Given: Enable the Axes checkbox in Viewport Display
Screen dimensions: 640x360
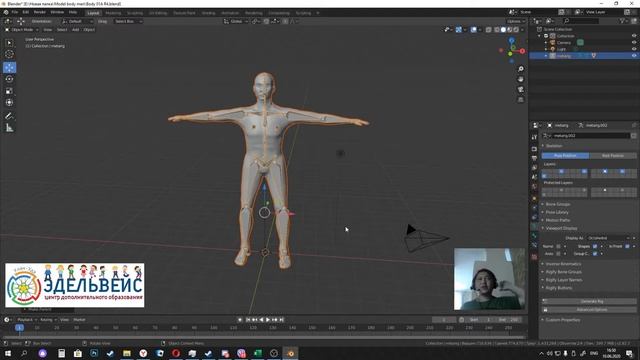Looking at the screenshot, I should [558, 253].
